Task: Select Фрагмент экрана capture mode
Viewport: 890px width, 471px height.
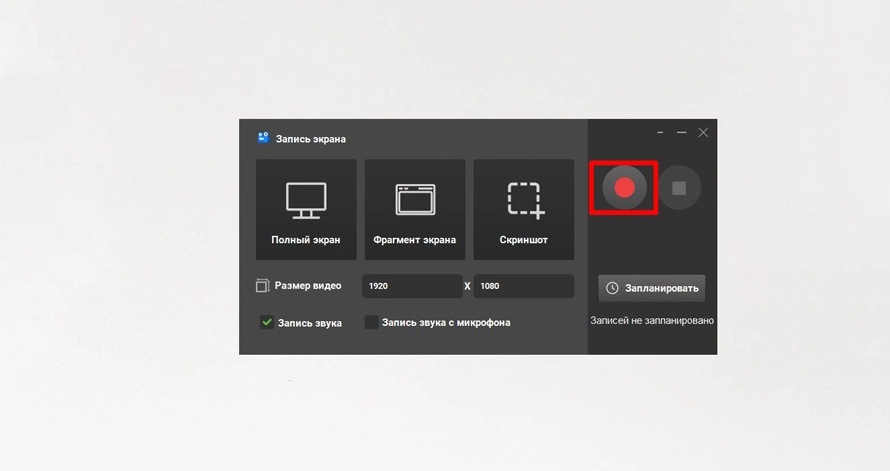Action: point(415,209)
